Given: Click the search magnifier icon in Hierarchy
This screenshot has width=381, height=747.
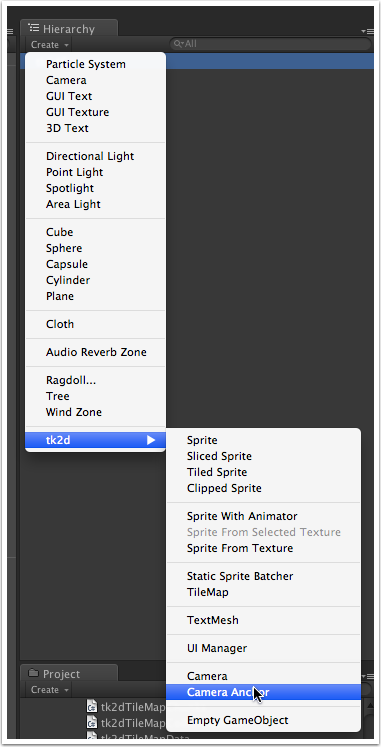Looking at the screenshot, I should 179,44.
